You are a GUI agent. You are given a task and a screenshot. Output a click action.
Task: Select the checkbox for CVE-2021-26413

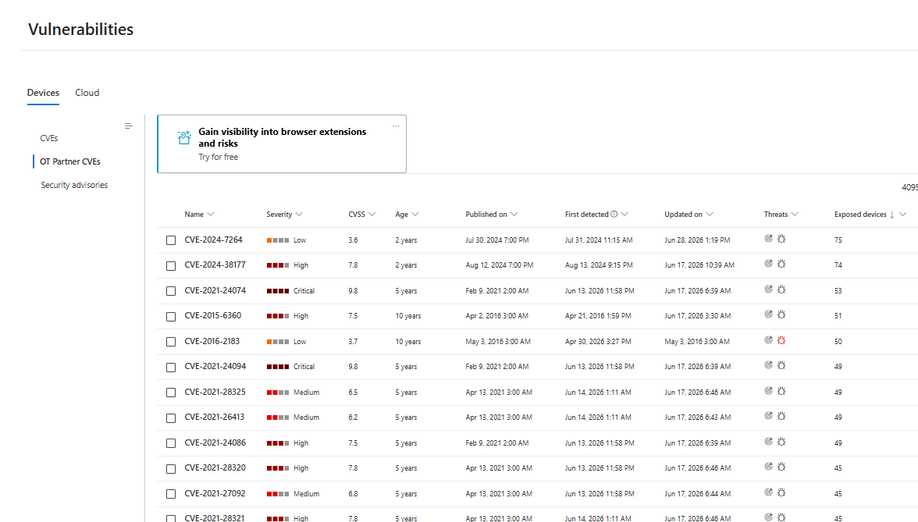tap(171, 418)
